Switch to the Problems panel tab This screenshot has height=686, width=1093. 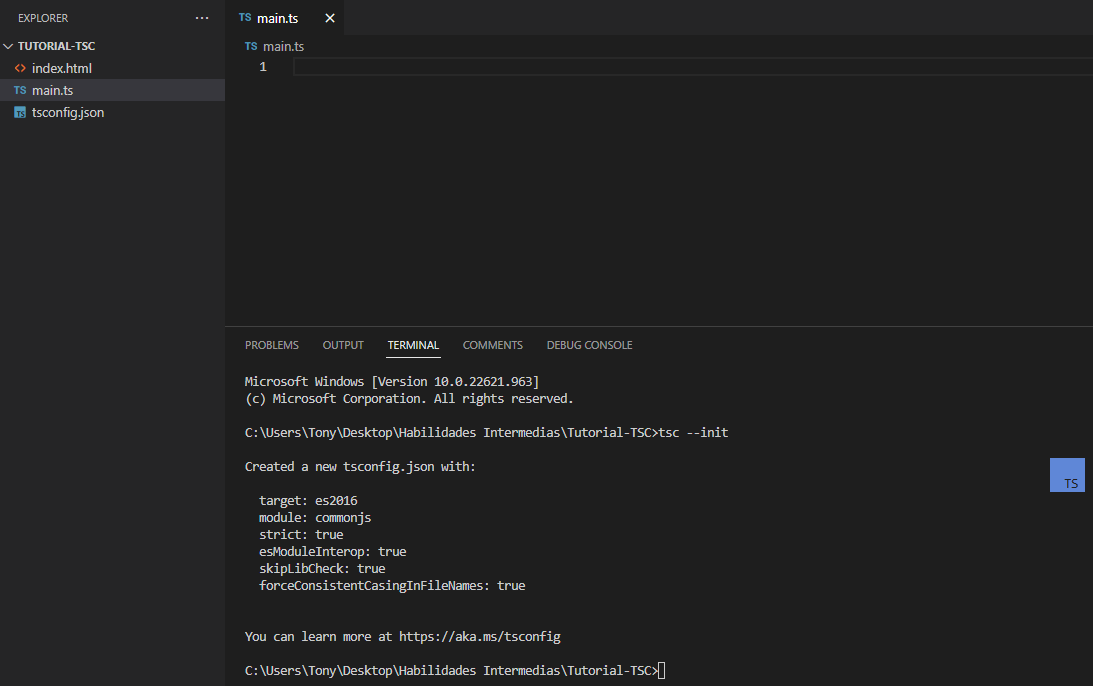click(x=271, y=345)
